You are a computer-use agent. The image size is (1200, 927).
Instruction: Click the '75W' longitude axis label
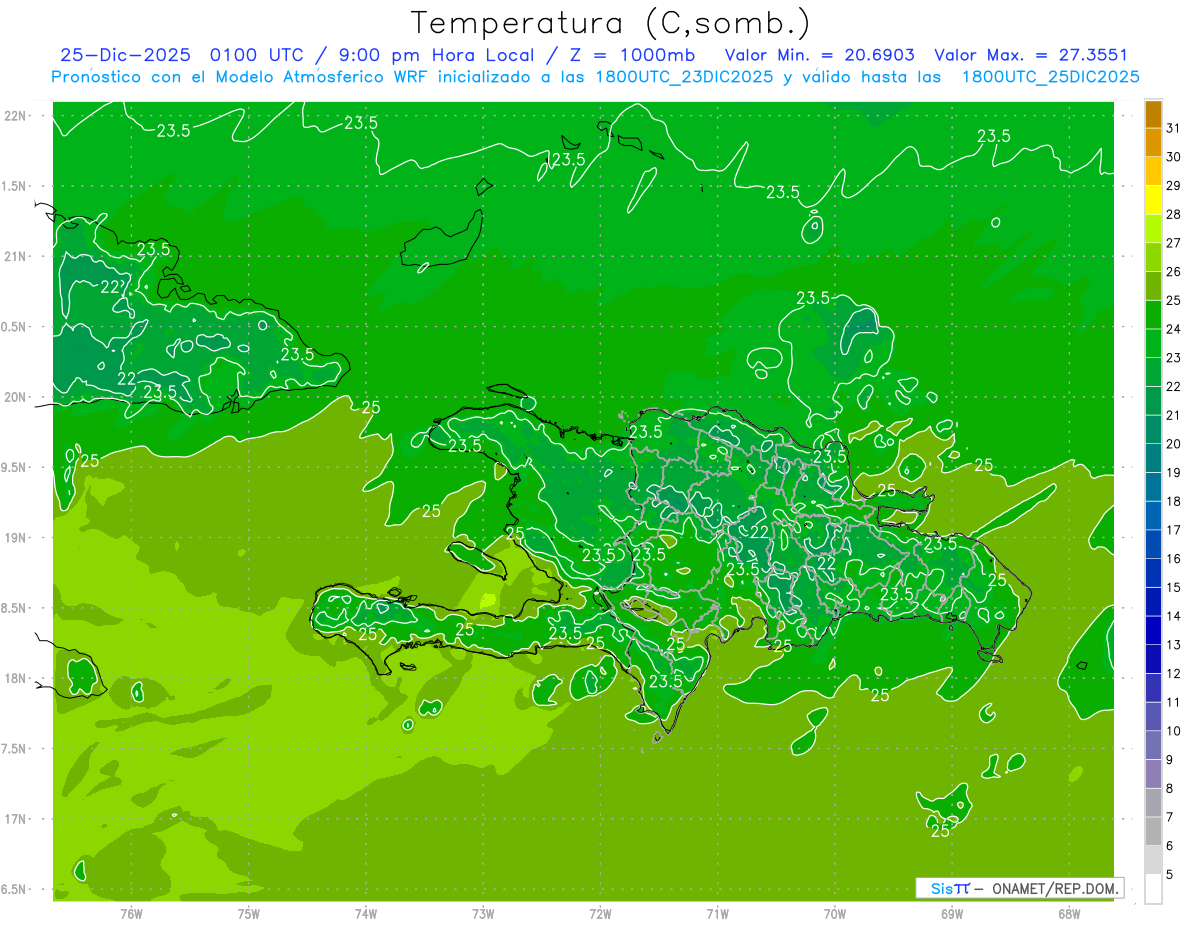point(249,914)
